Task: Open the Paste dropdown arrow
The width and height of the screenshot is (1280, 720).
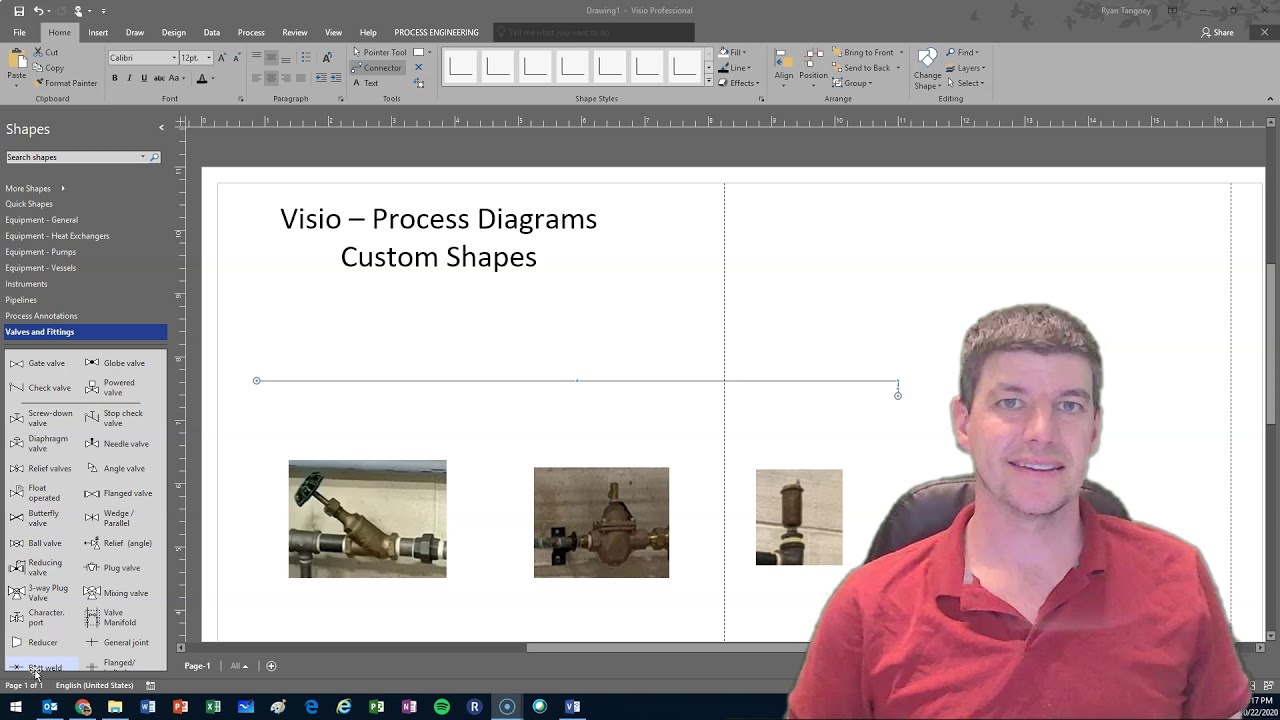Action: click(16, 84)
